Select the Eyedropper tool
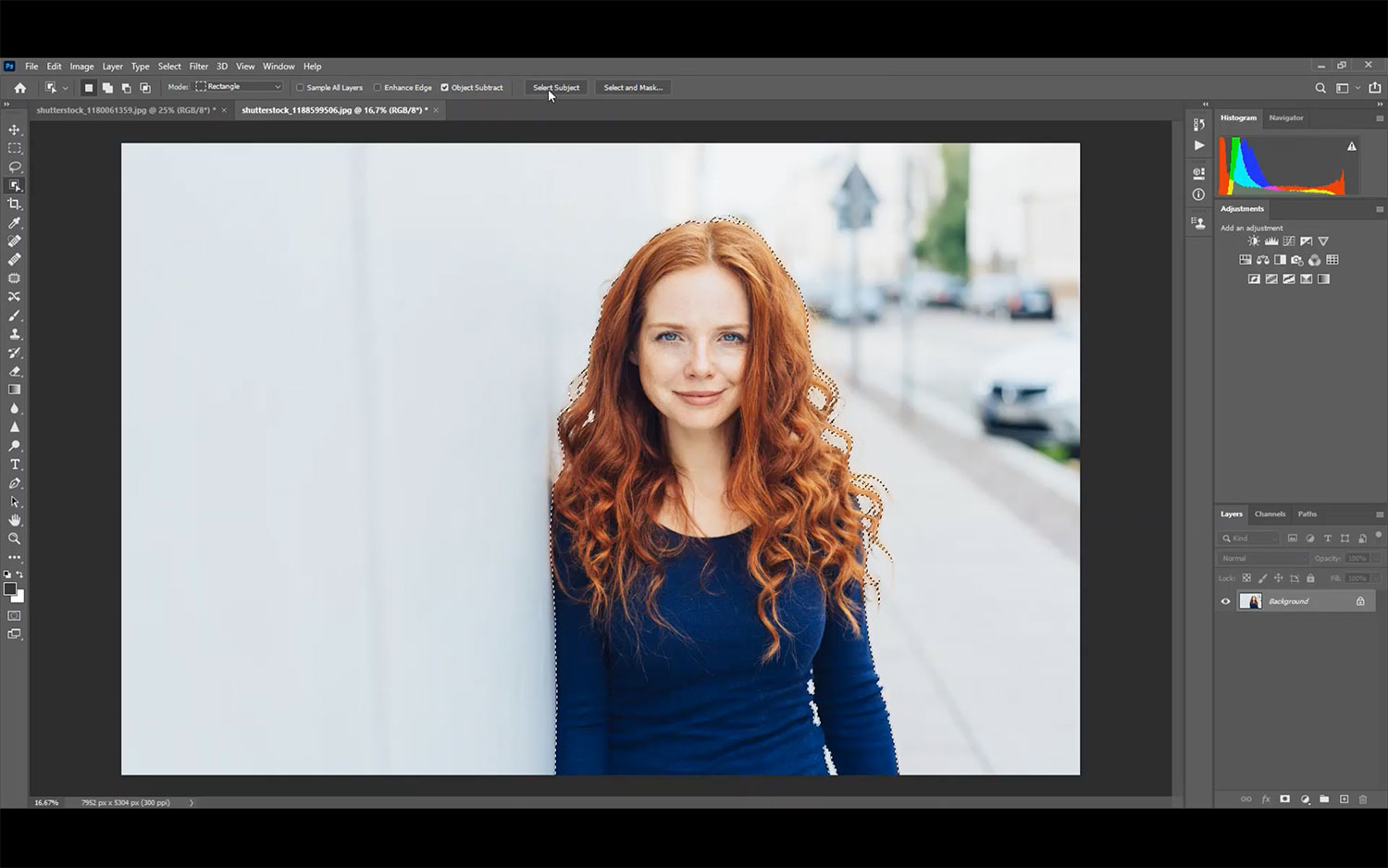The height and width of the screenshot is (868, 1388). (15, 223)
